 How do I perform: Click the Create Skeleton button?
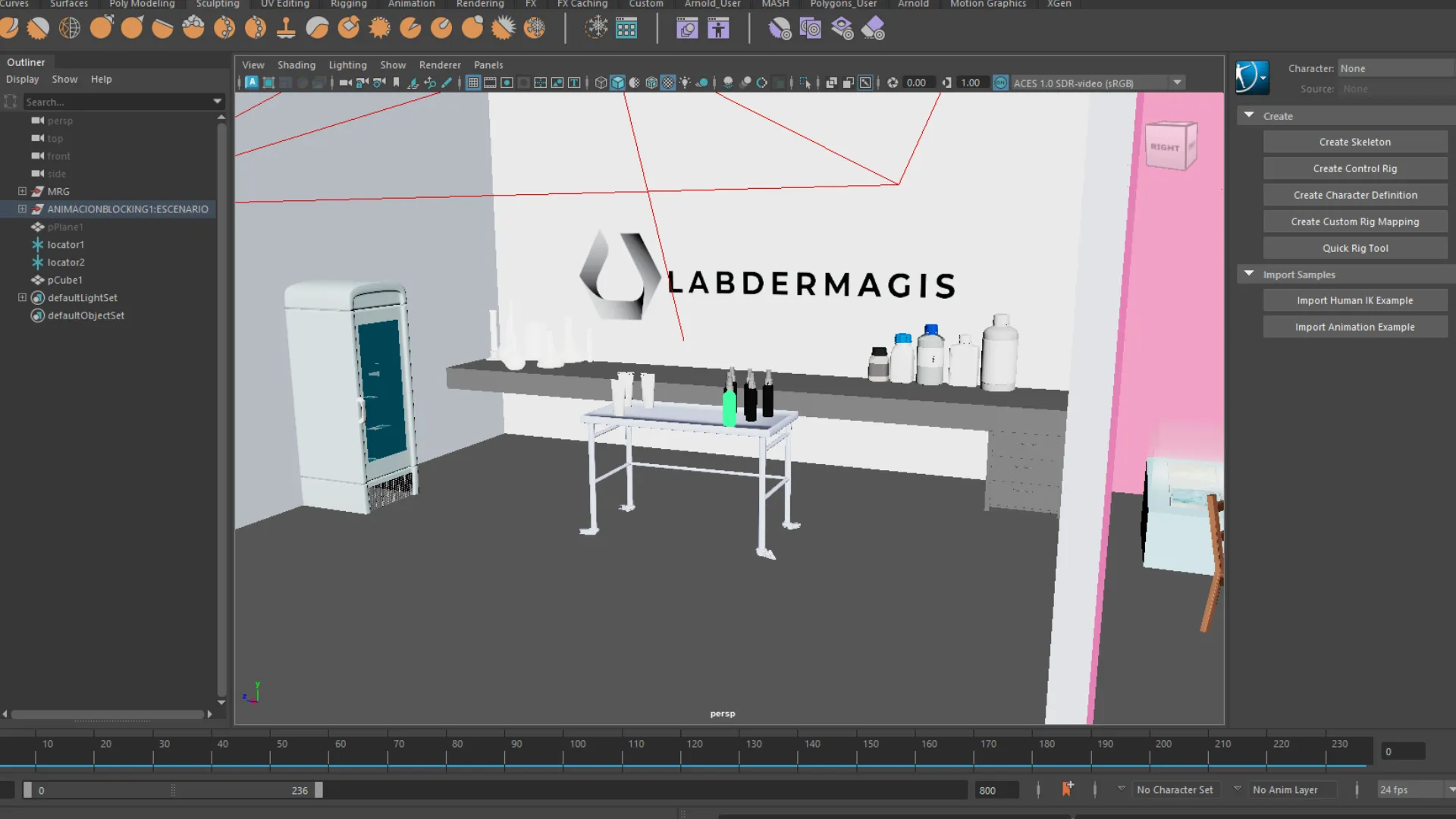pos(1354,142)
